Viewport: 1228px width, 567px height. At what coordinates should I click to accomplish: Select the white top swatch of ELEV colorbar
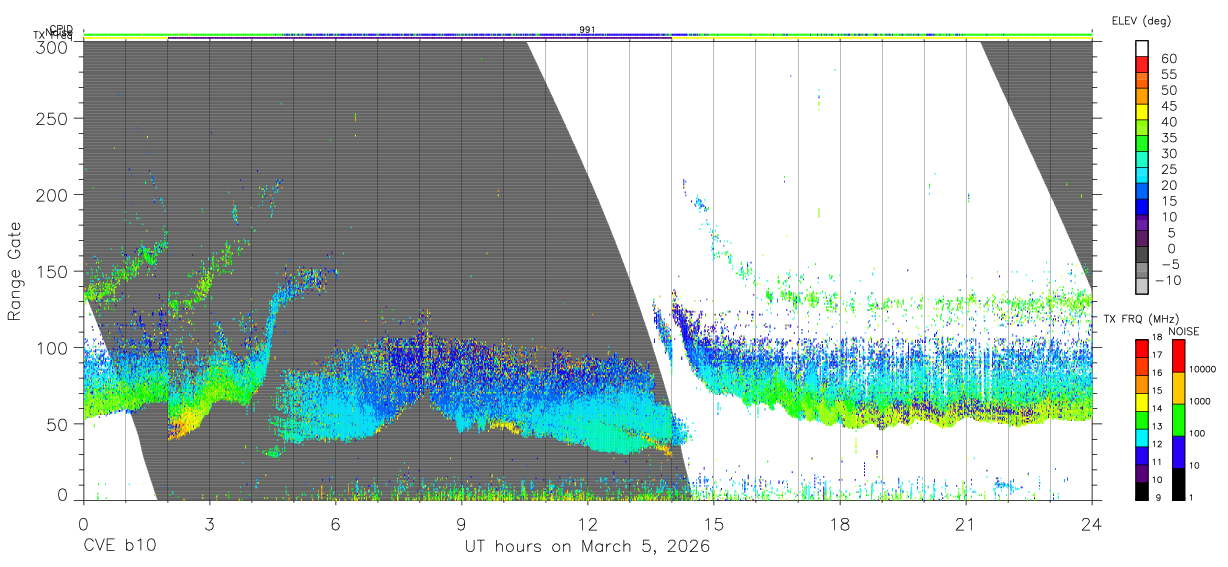point(1141,49)
